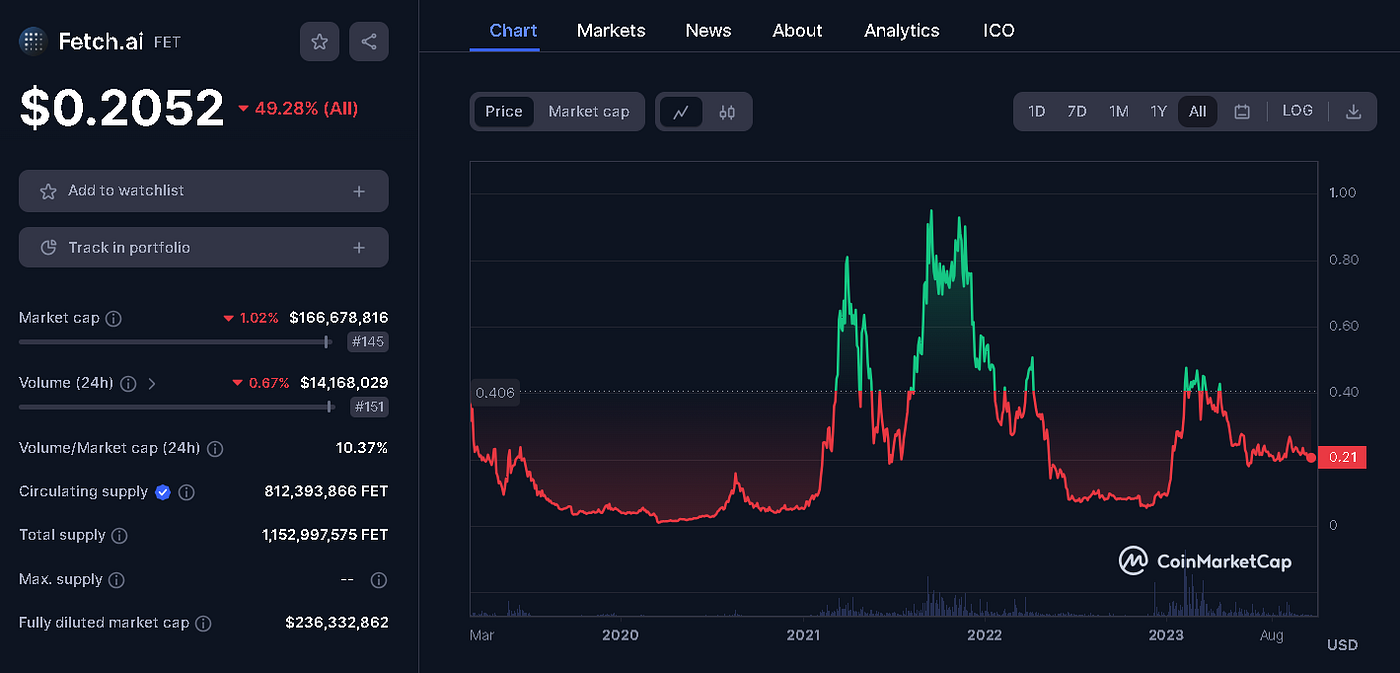Click the 0.67% volume change

(x=269, y=383)
